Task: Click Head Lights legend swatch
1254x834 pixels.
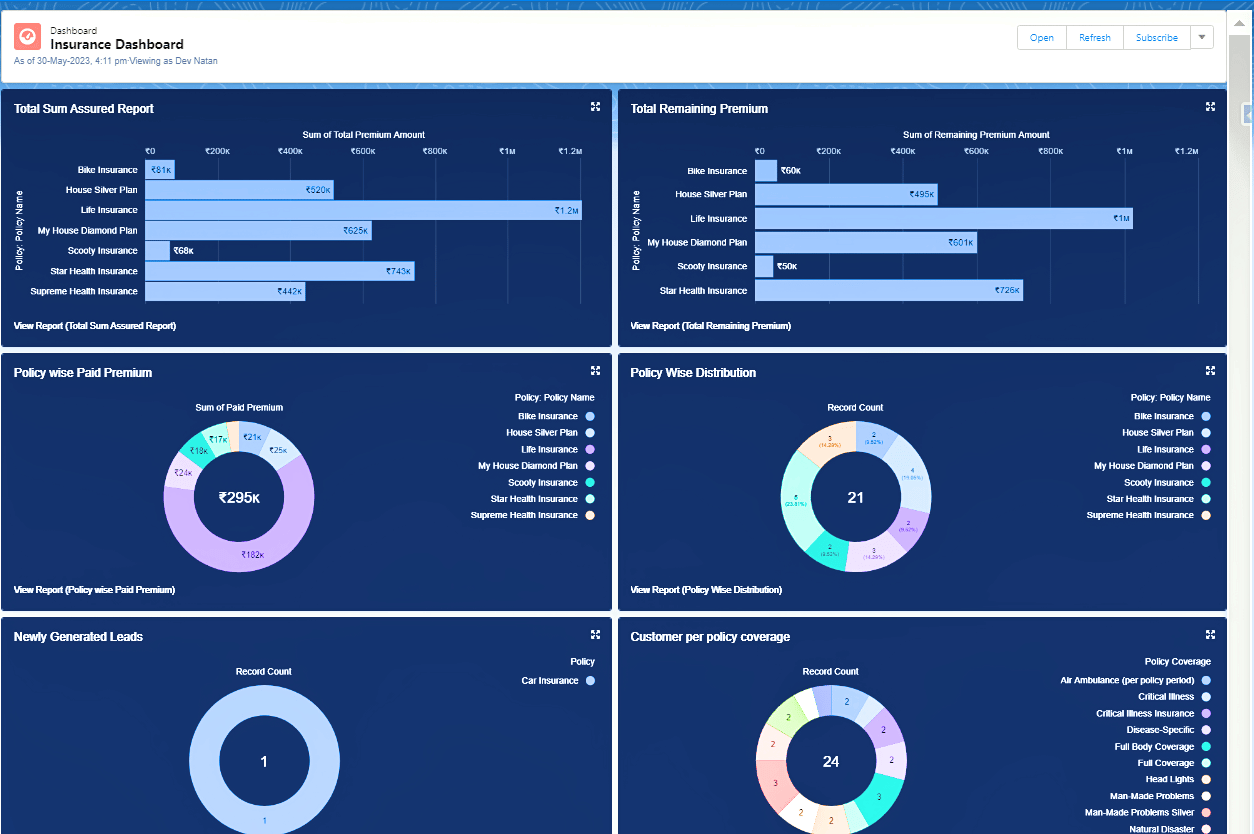Action: [x=1206, y=780]
